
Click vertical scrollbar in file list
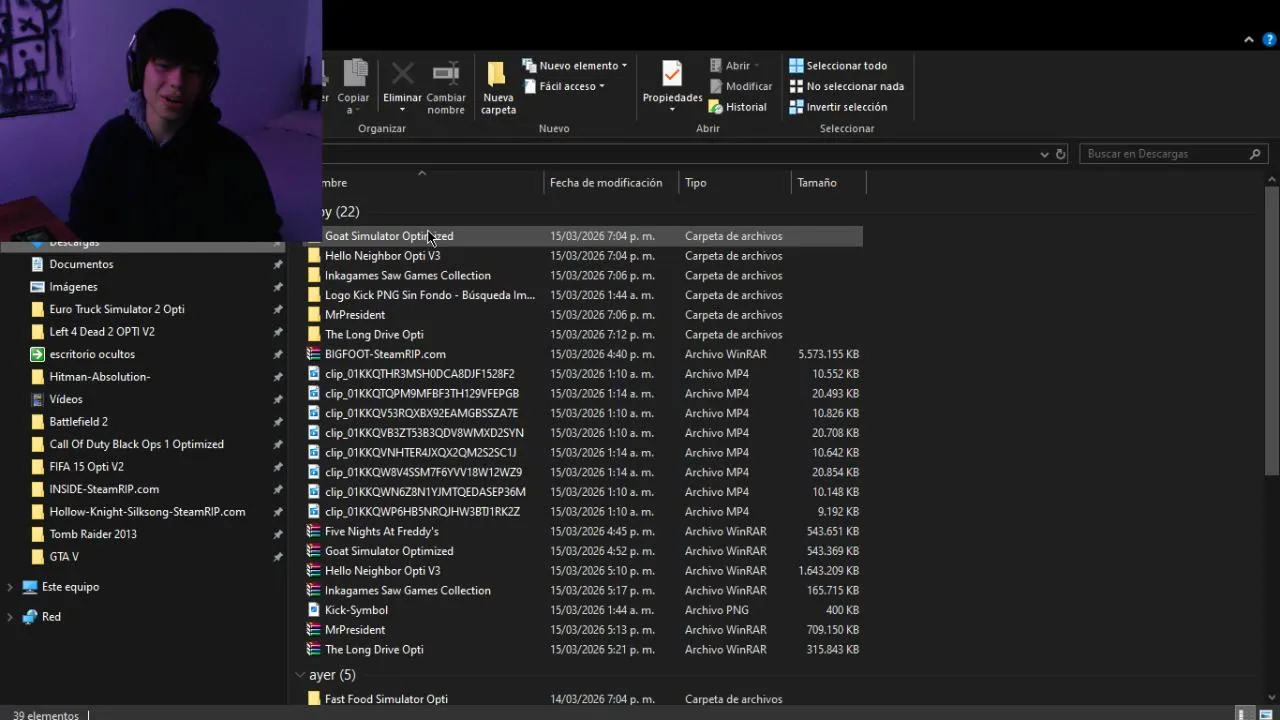coord(1272,330)
